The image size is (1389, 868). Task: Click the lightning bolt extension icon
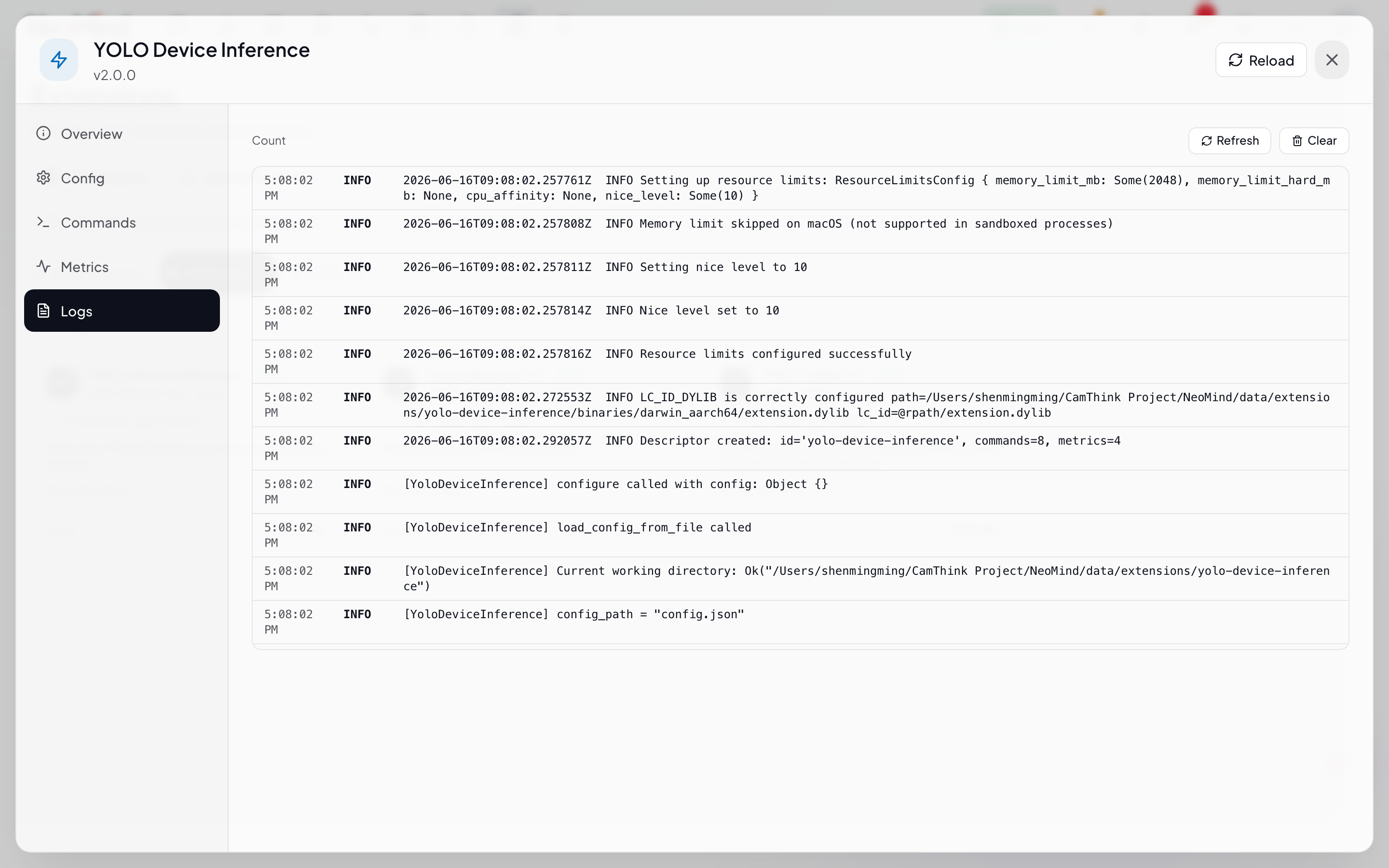pos(58,60)
